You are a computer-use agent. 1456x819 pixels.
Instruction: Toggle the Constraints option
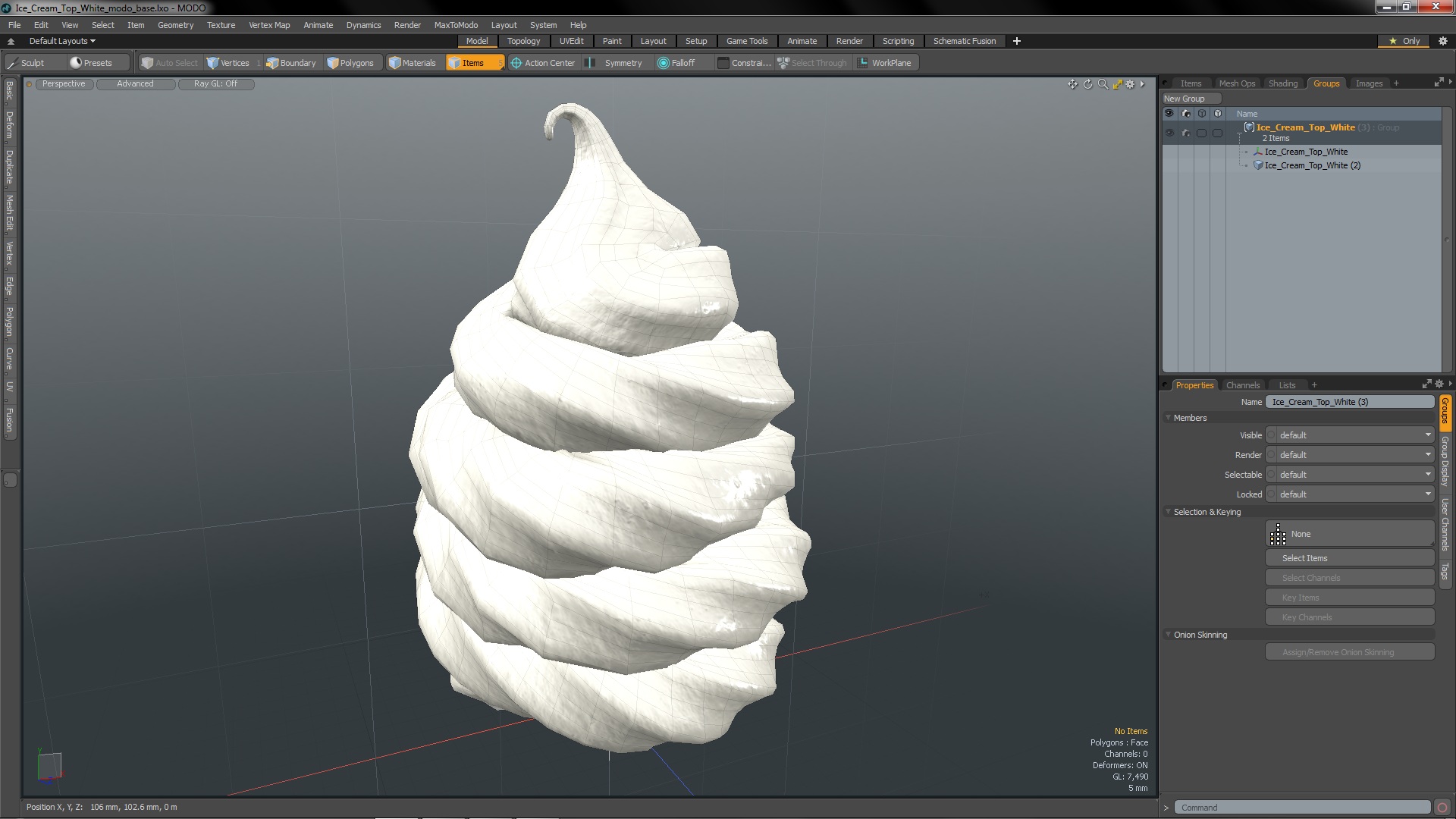pyautogui.click(x=744, y=63)
